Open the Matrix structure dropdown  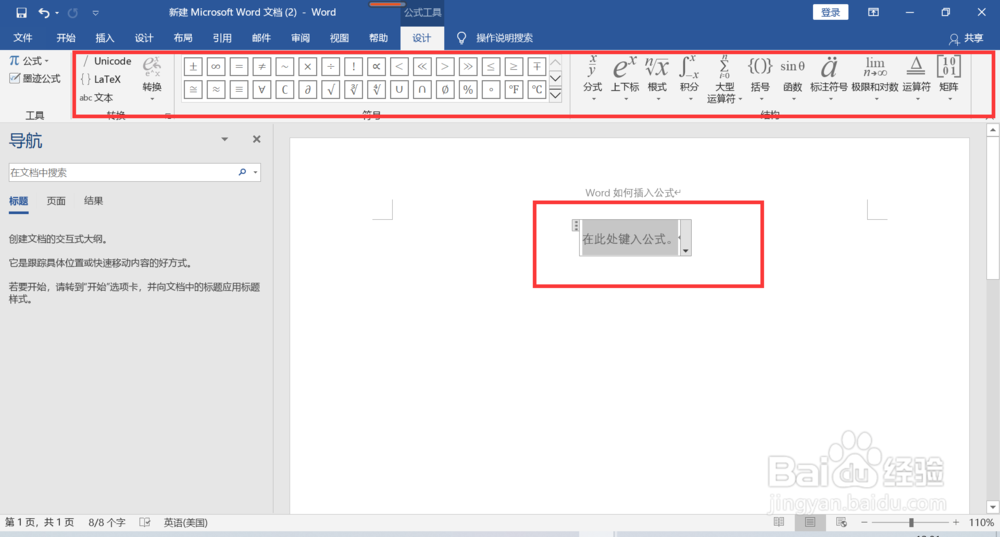click(x=949, y=78)
